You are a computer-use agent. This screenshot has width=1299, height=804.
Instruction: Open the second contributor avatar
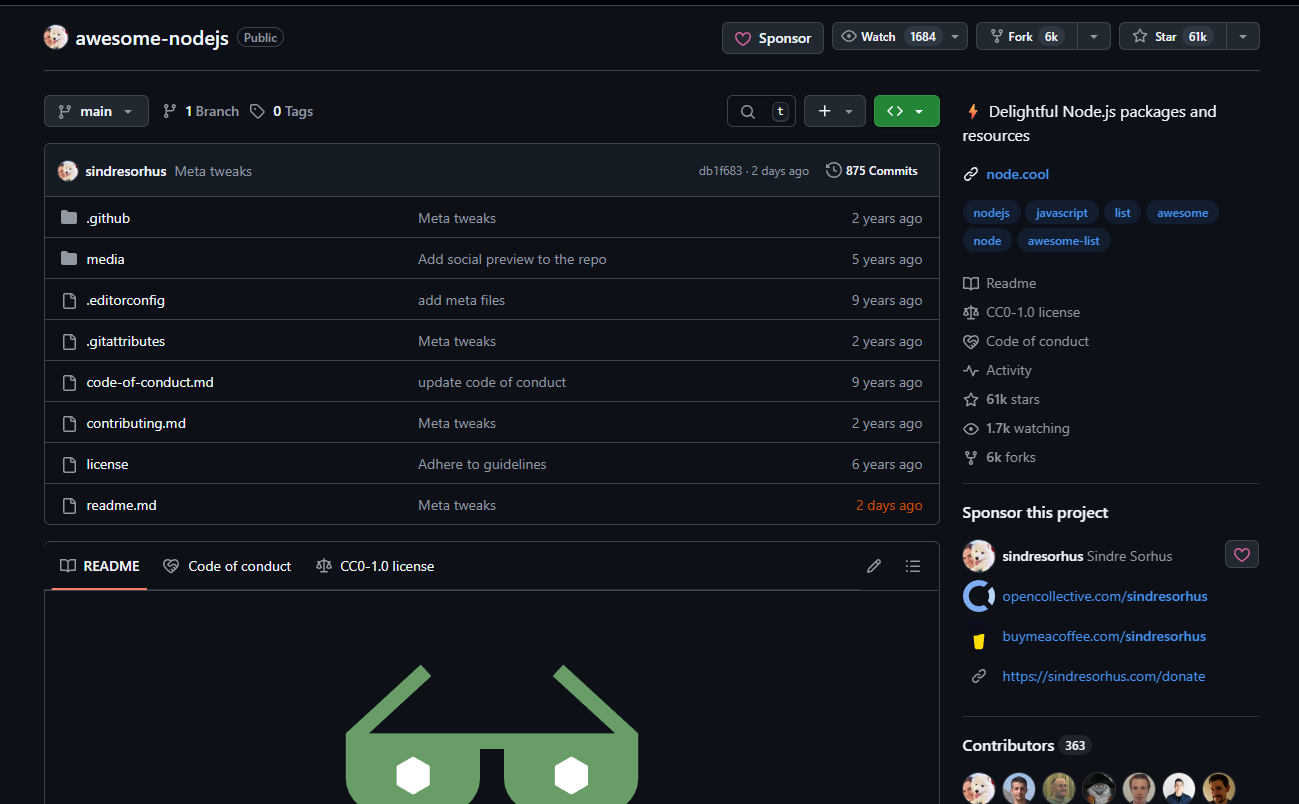[1019, 788]
